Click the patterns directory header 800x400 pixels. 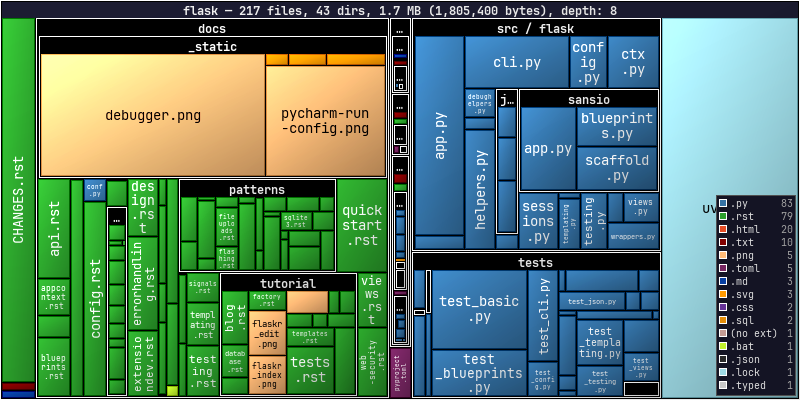(257, 190)
